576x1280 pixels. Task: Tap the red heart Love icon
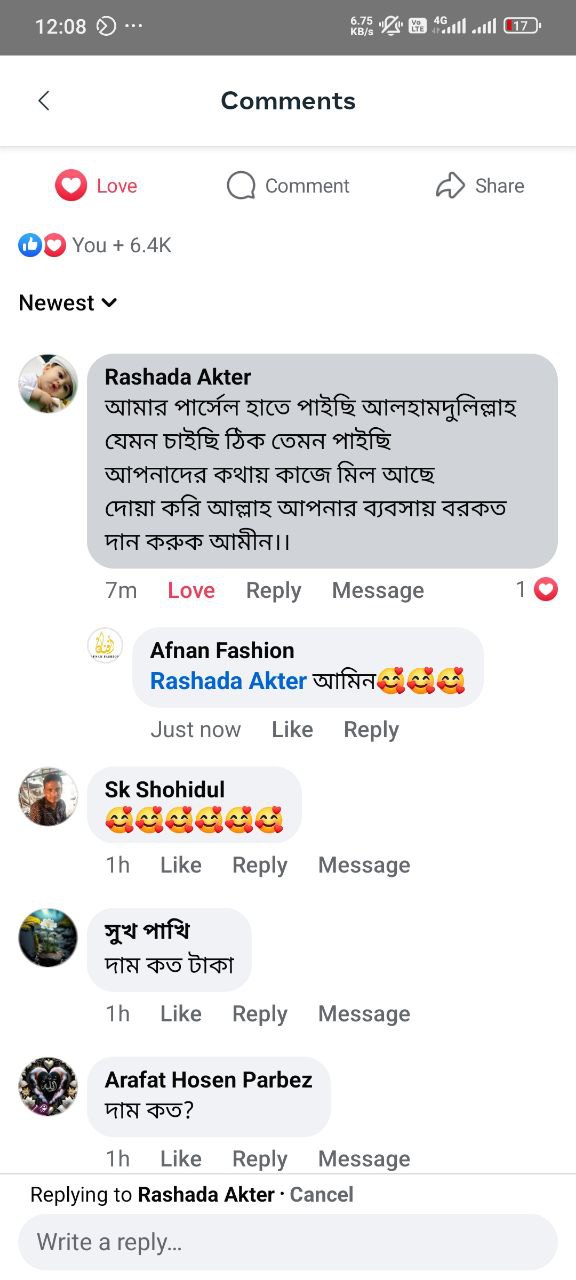point(71,185)
